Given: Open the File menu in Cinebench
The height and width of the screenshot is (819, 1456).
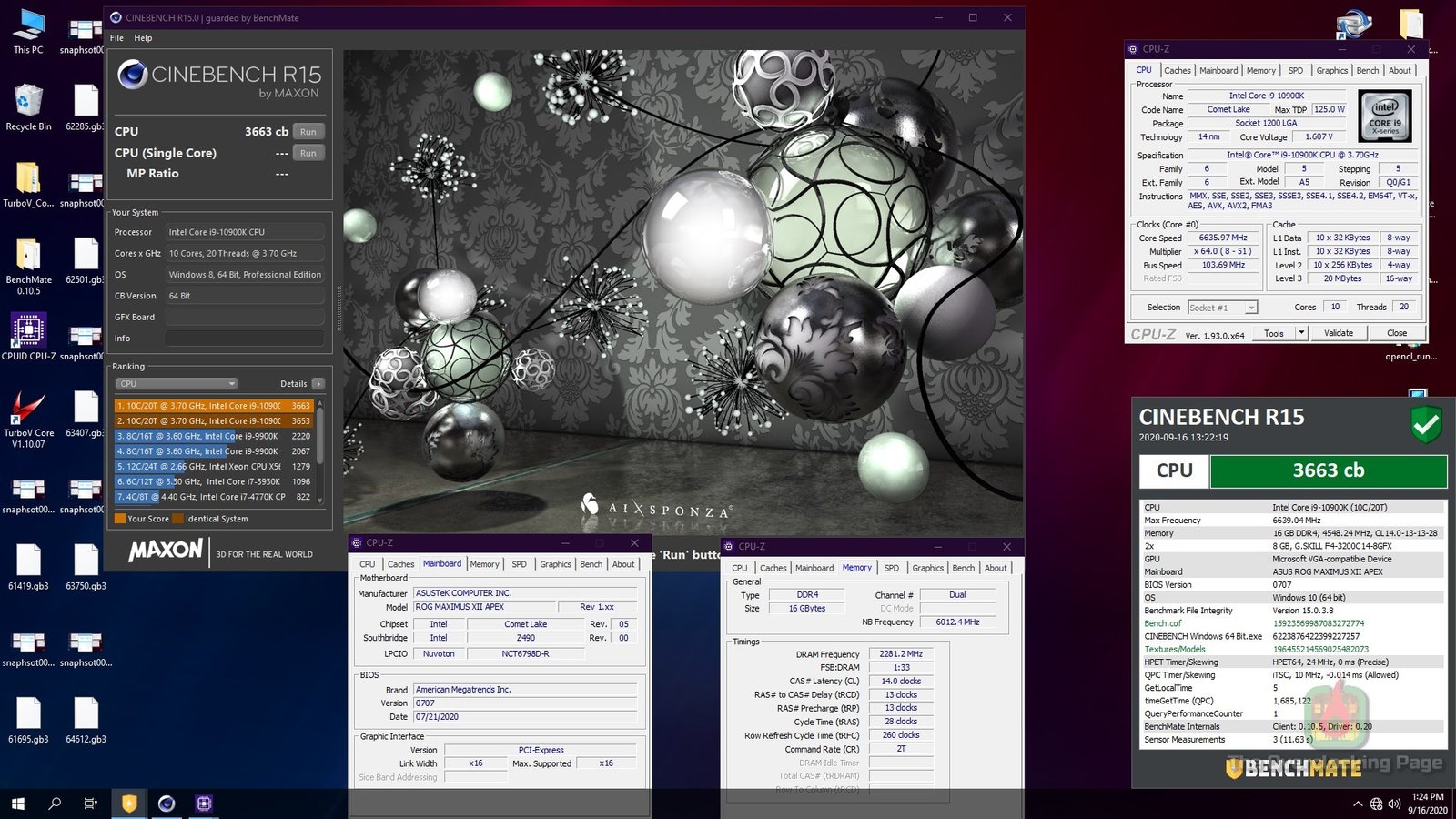Looking at the screenshot, I should (116, 38).
